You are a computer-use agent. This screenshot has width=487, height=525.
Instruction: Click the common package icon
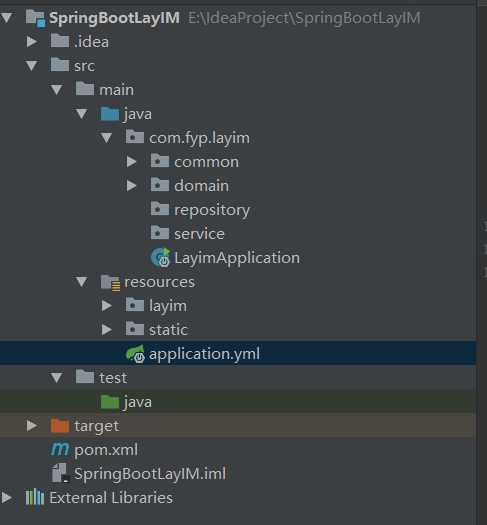[160, 161]
